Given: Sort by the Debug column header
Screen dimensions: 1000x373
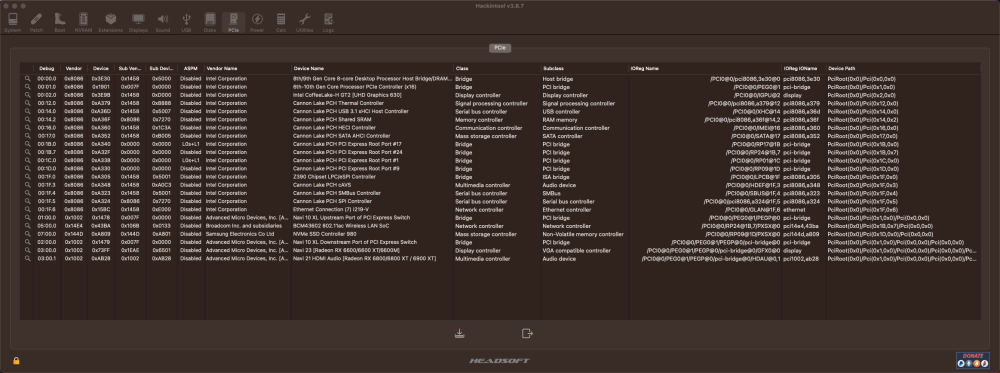Looking at the screenshot, I should click(x=47, y=68).
